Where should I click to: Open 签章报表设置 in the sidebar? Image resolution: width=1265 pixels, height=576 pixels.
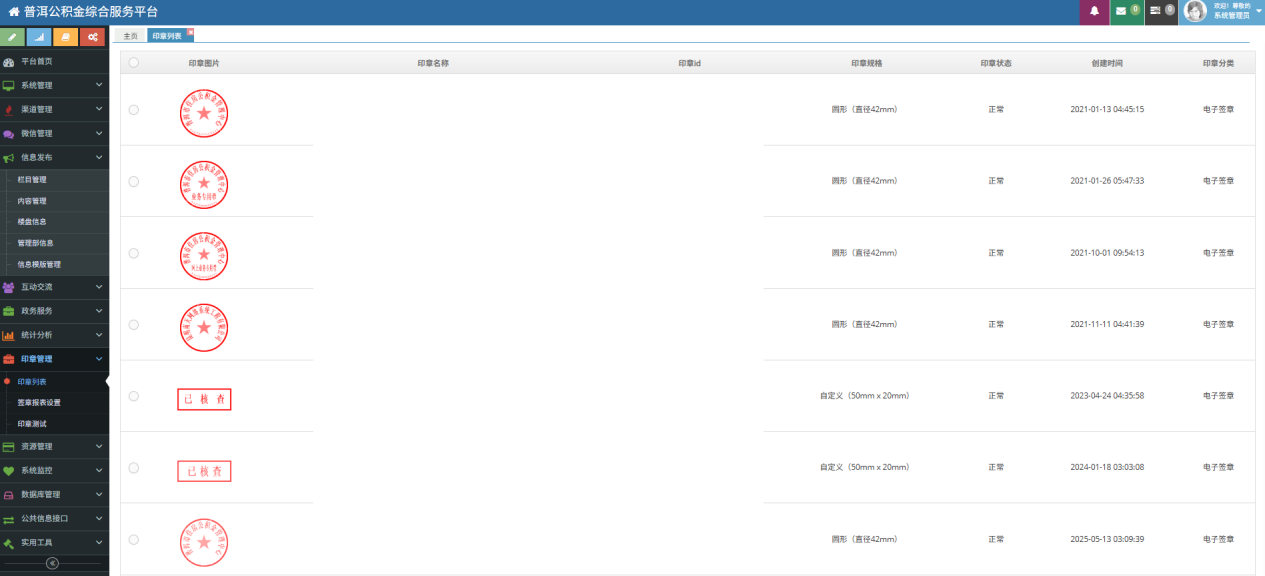[39, 403]
